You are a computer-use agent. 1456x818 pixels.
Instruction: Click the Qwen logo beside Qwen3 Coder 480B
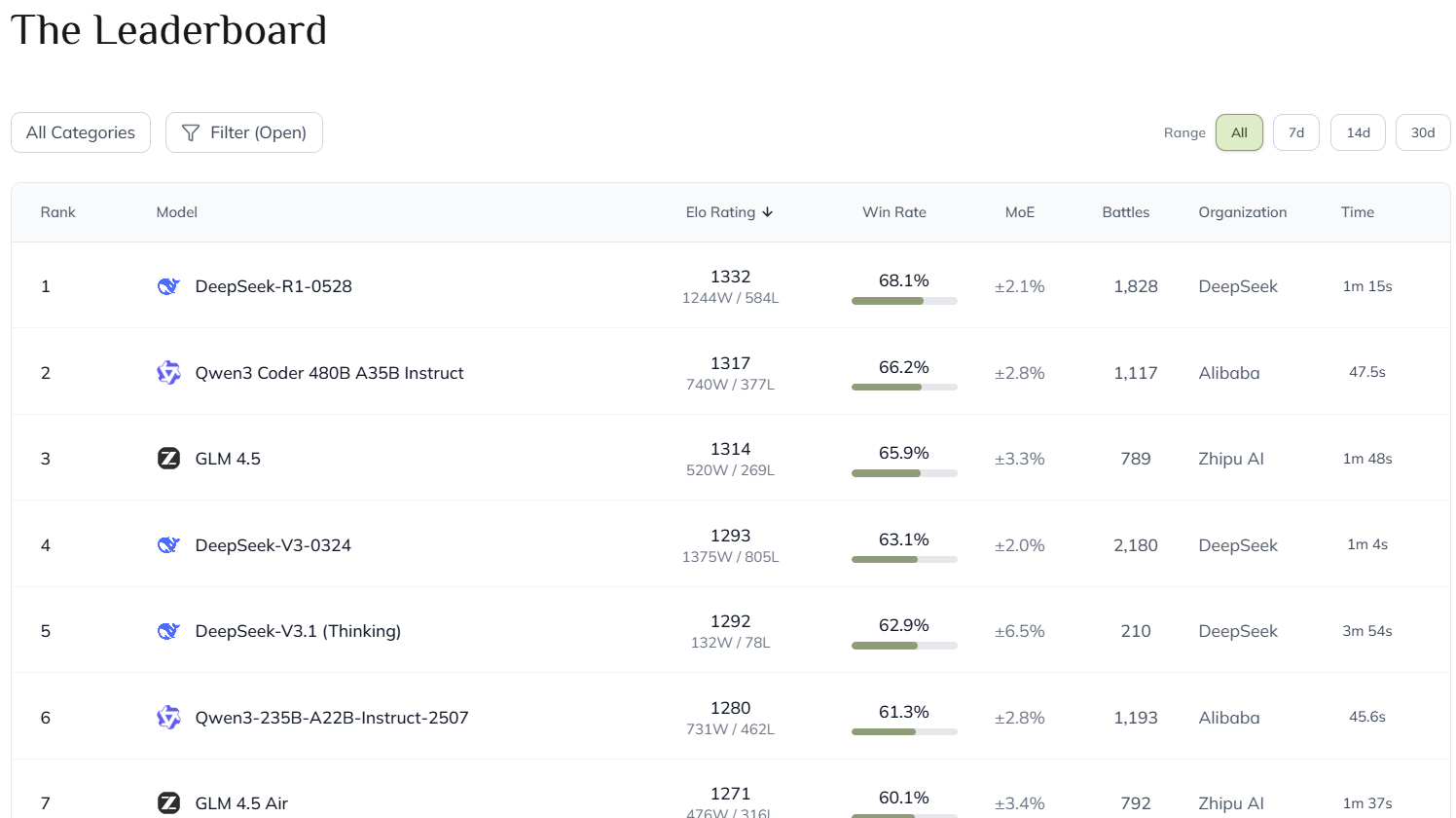[x=168, y=373]
